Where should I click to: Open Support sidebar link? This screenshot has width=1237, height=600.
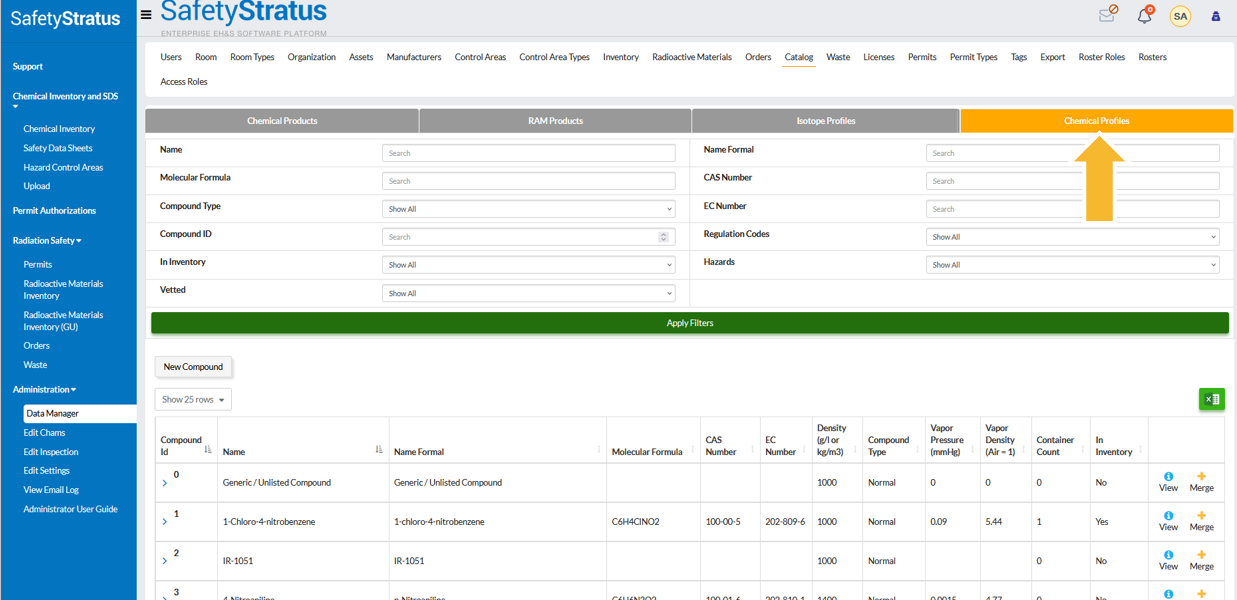tap(28, 66)
